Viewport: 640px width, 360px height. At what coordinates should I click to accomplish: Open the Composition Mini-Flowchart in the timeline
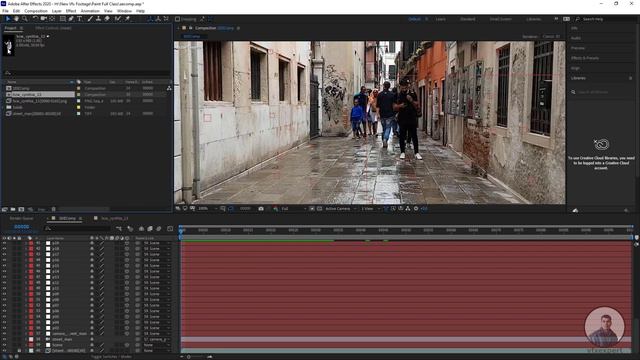119,229
